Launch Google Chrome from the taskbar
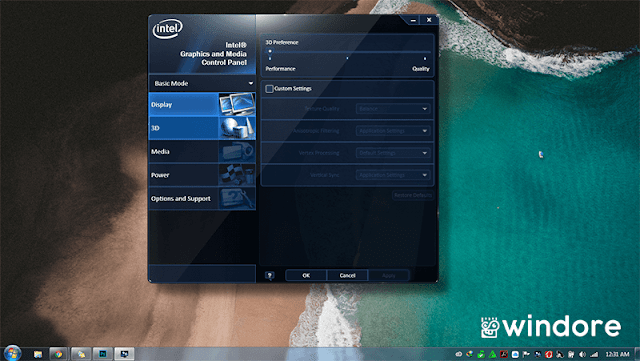This screenshot has width=640, height=361. [58, 354]
